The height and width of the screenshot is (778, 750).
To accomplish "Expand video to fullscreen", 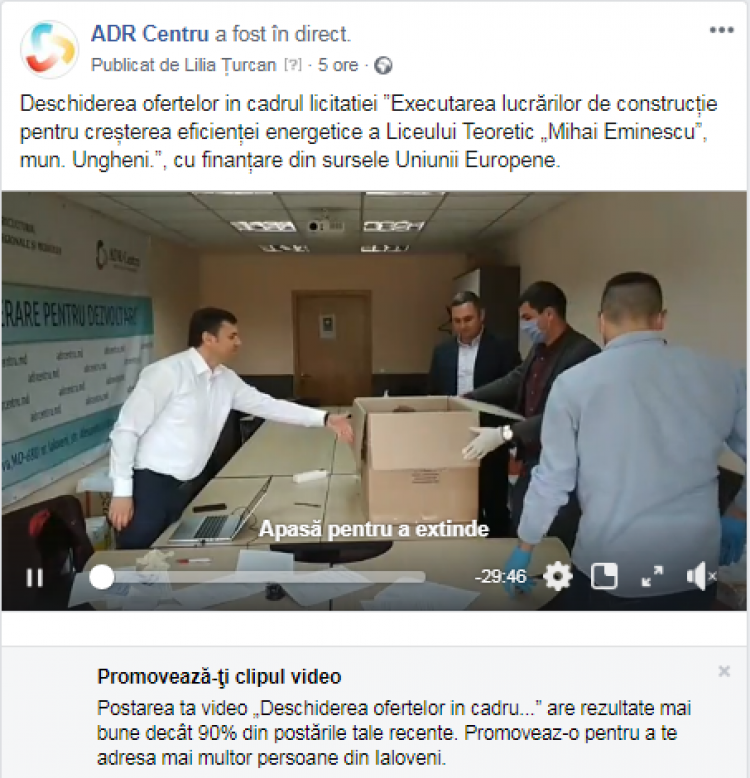I will point(652,577).
